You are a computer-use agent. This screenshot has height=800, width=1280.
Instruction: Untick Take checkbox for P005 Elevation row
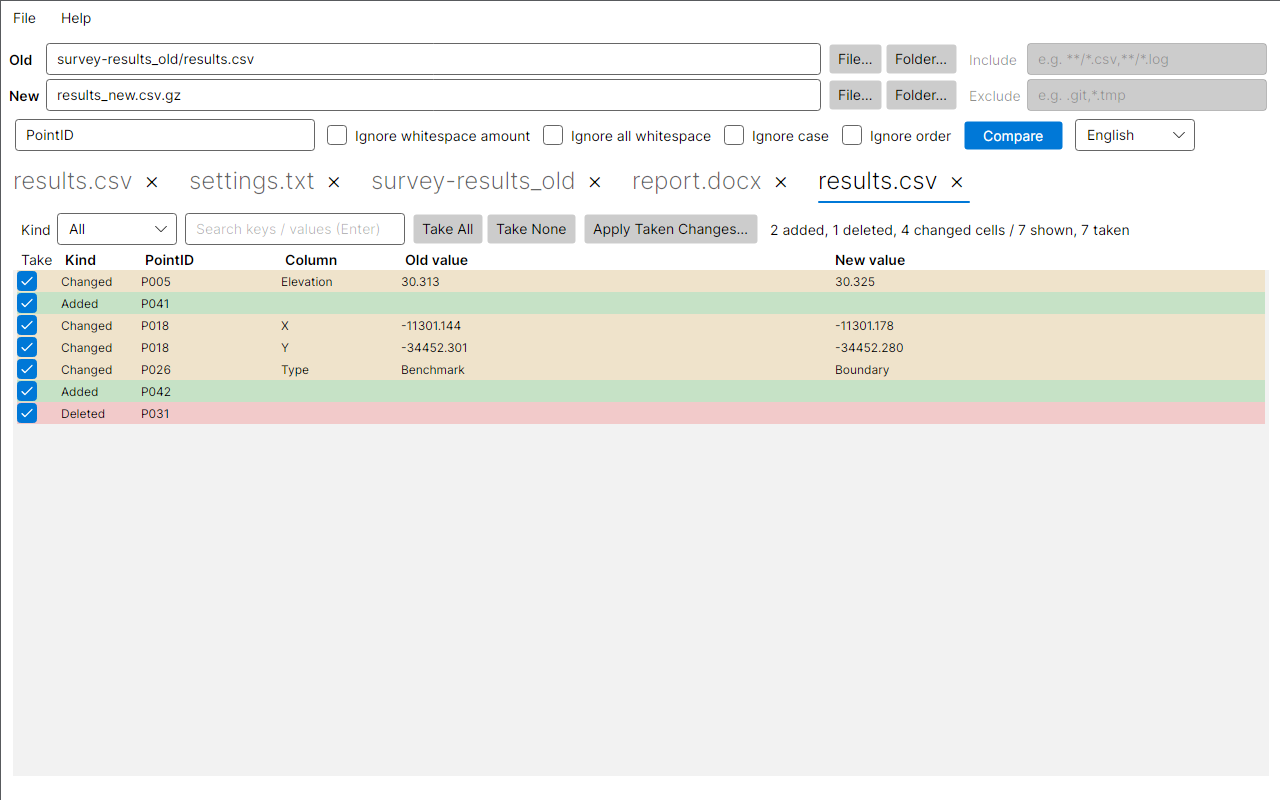[27, 282]
